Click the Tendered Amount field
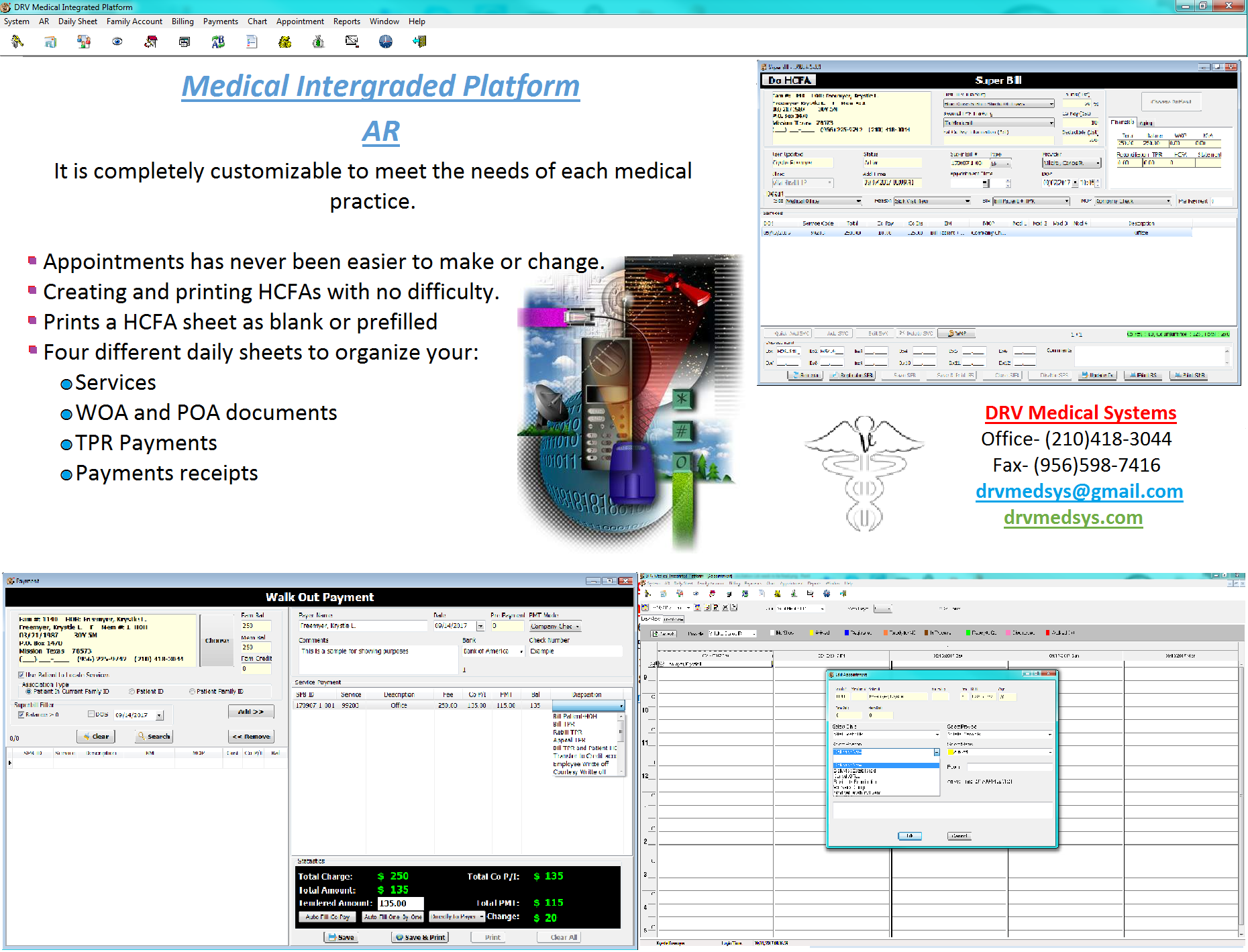1248x952 pixels. click(400, 903)
